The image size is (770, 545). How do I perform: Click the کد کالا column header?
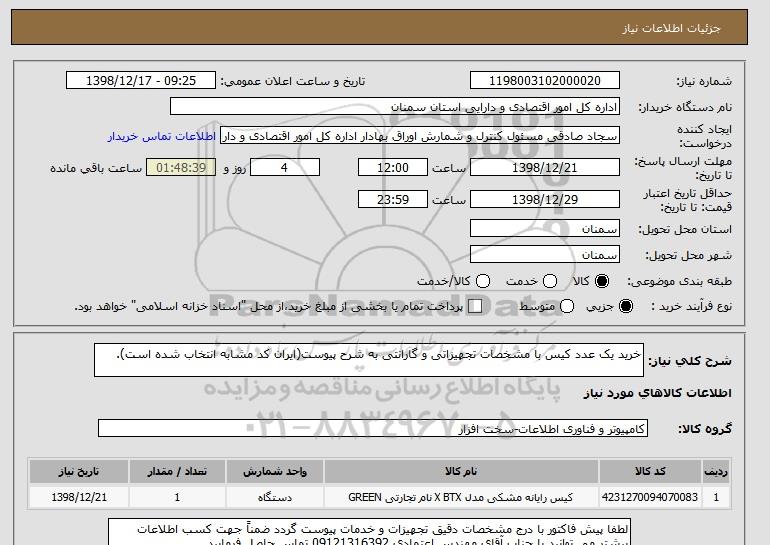[650, 471]
